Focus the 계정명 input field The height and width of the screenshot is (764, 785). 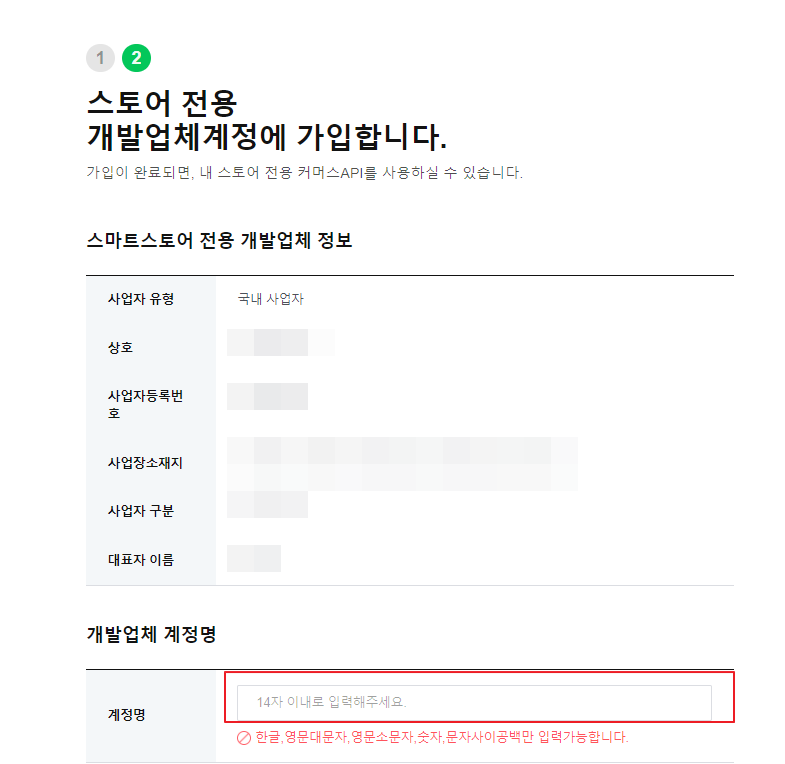[x=474, y=702]
